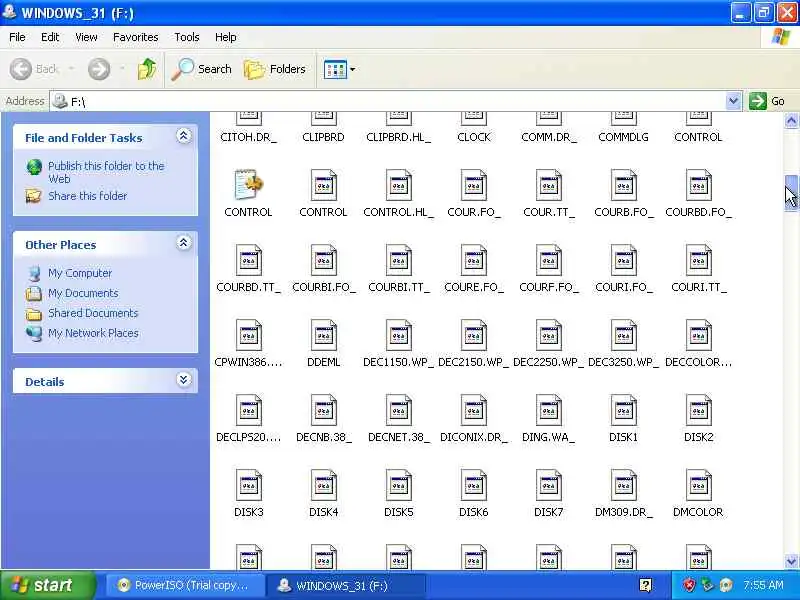Select the DM309.DR_ file icon
The height and width of the screenshot is (600, 800).
623,485
